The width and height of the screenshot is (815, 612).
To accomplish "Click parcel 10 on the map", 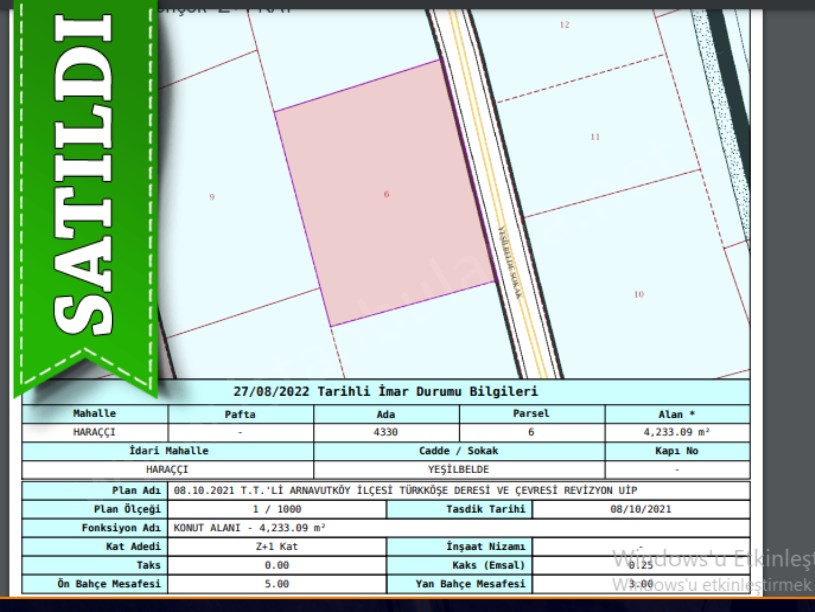I will click(639, 294).
